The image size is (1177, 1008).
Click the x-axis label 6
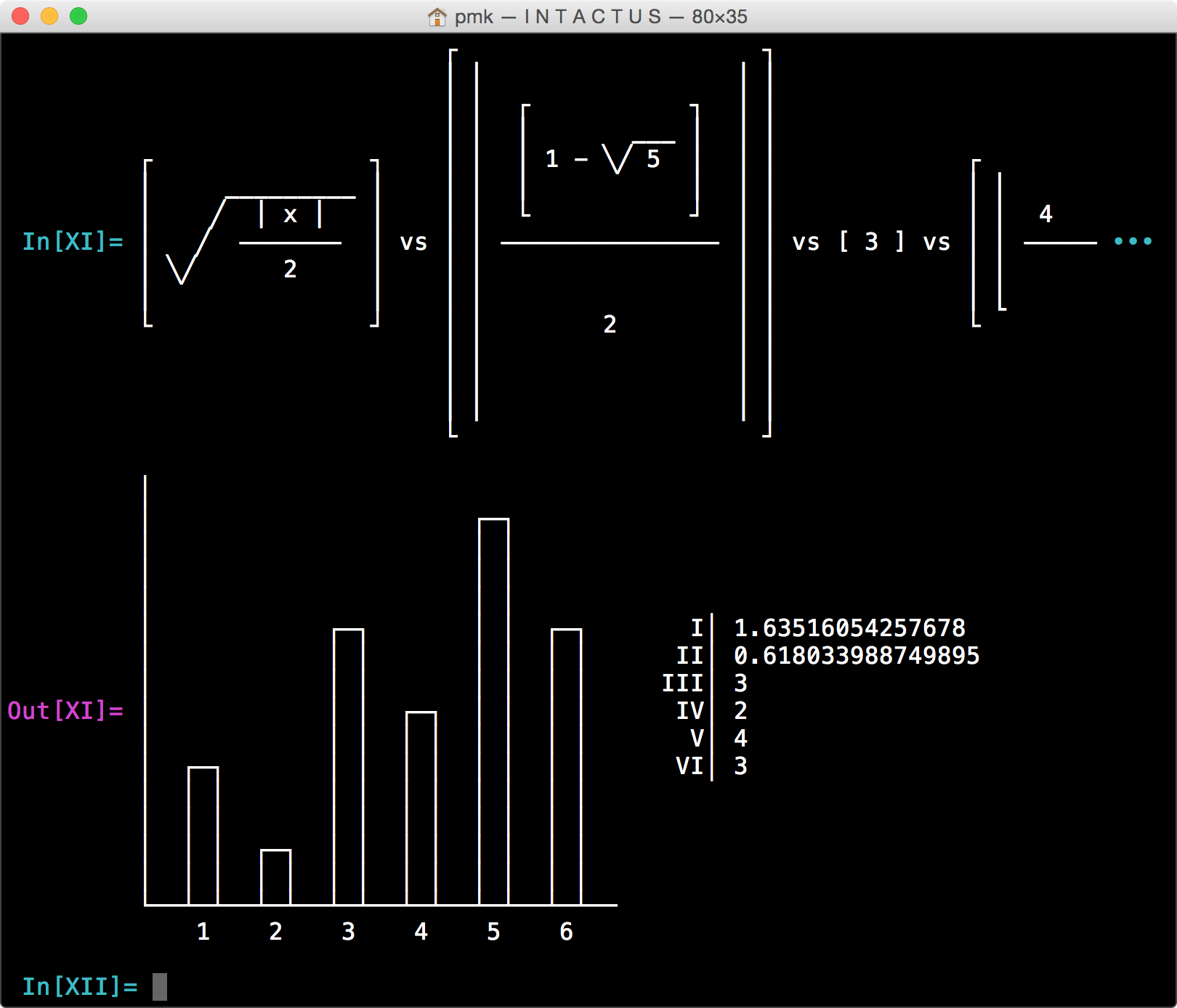[567, 931]
